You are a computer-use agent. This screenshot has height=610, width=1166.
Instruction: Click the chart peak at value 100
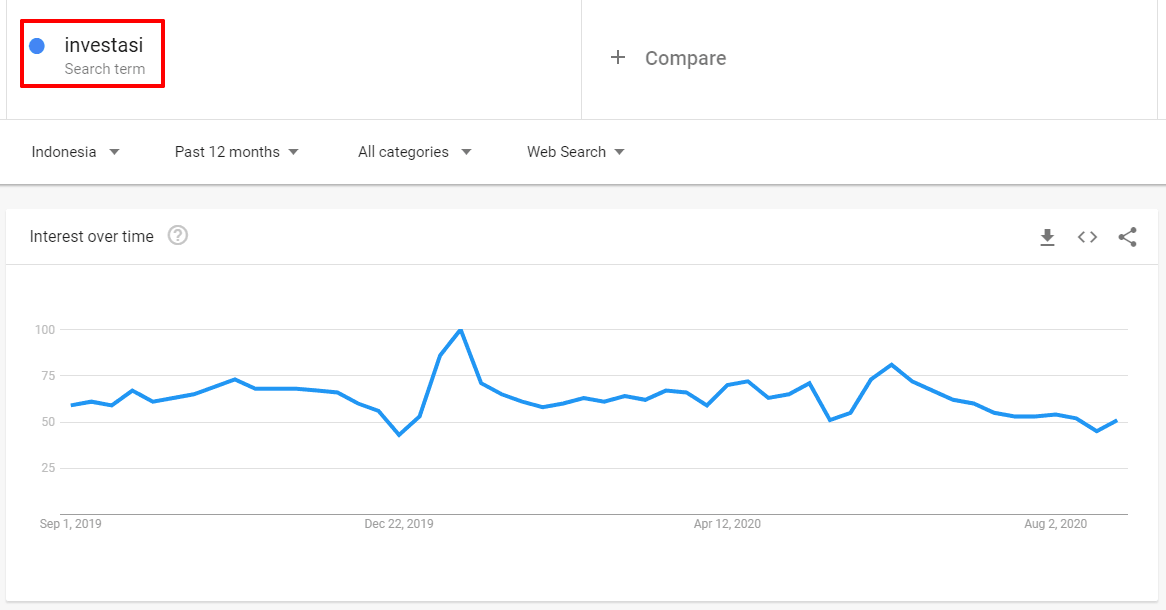[460, 330]
